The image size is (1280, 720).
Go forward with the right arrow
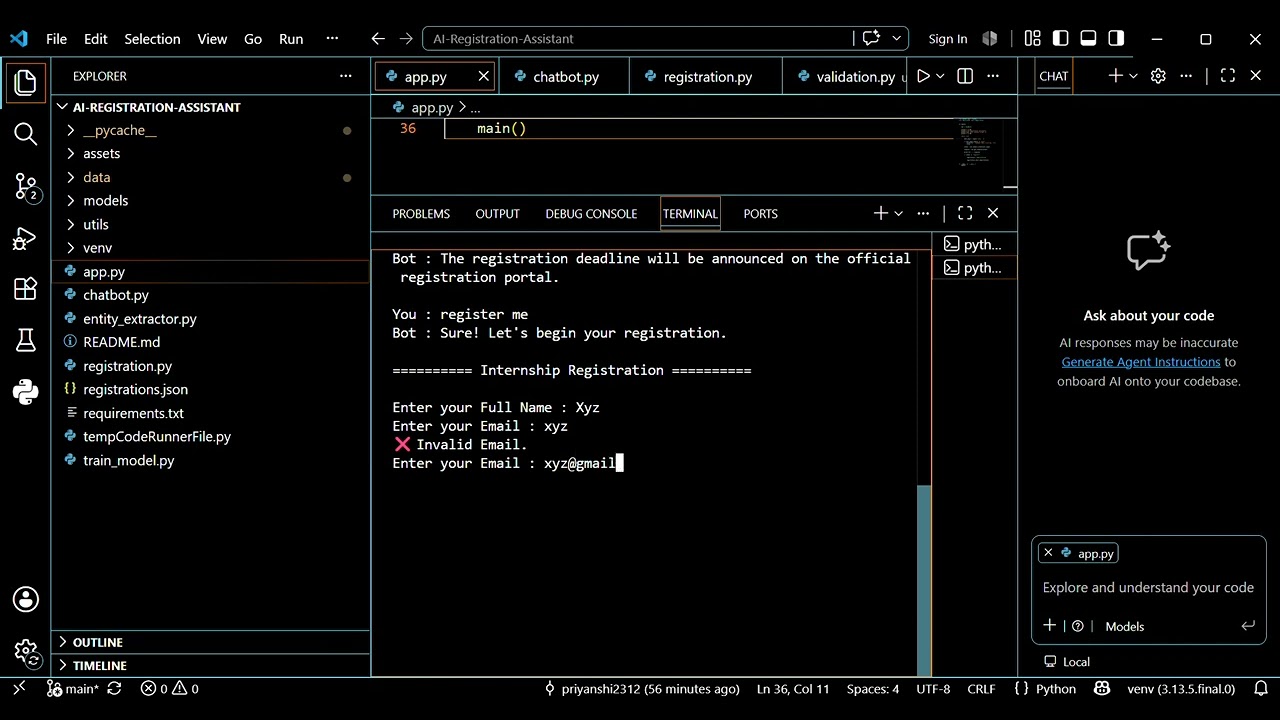[x=406, y=39]
